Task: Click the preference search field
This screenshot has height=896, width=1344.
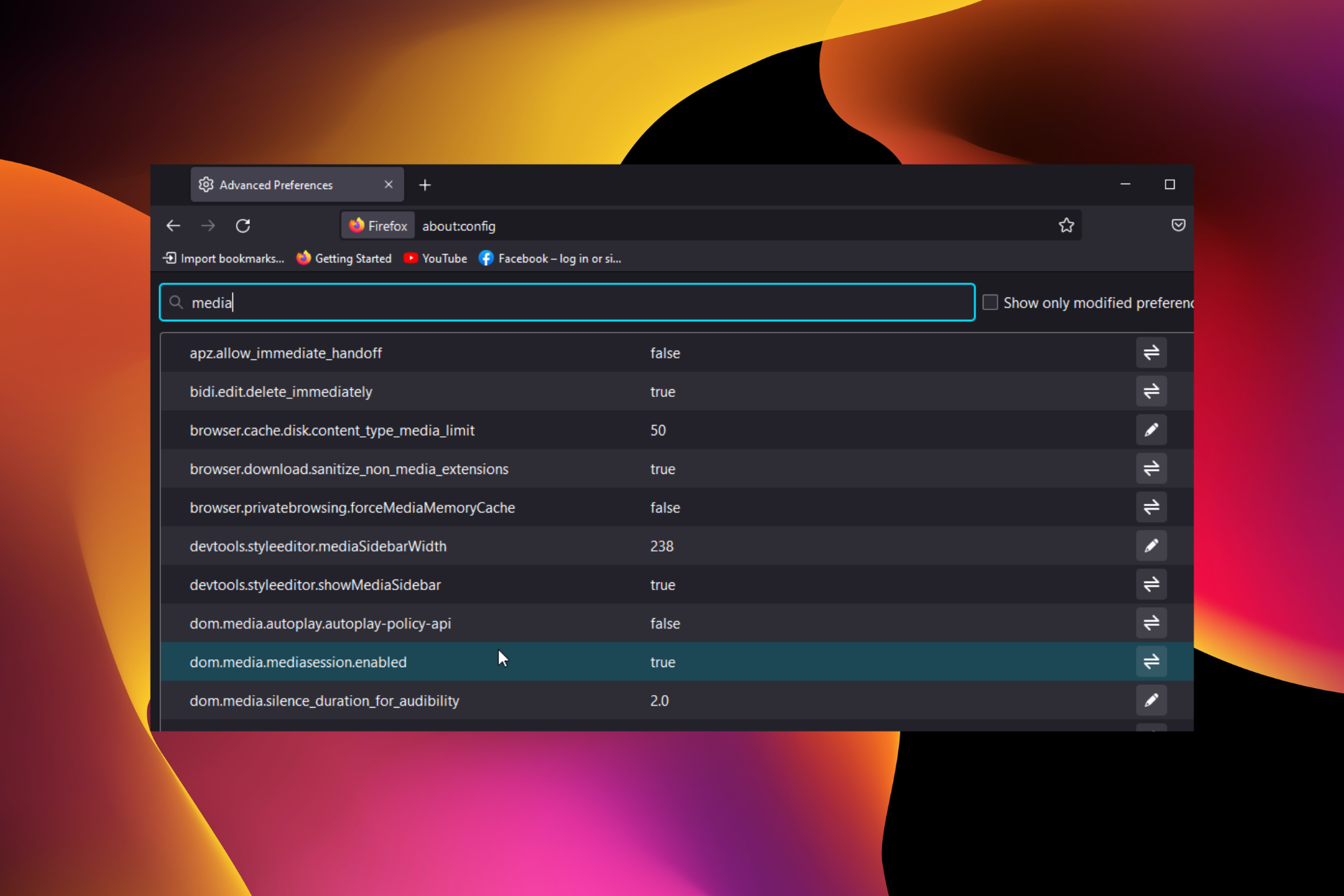Action: 567,302
